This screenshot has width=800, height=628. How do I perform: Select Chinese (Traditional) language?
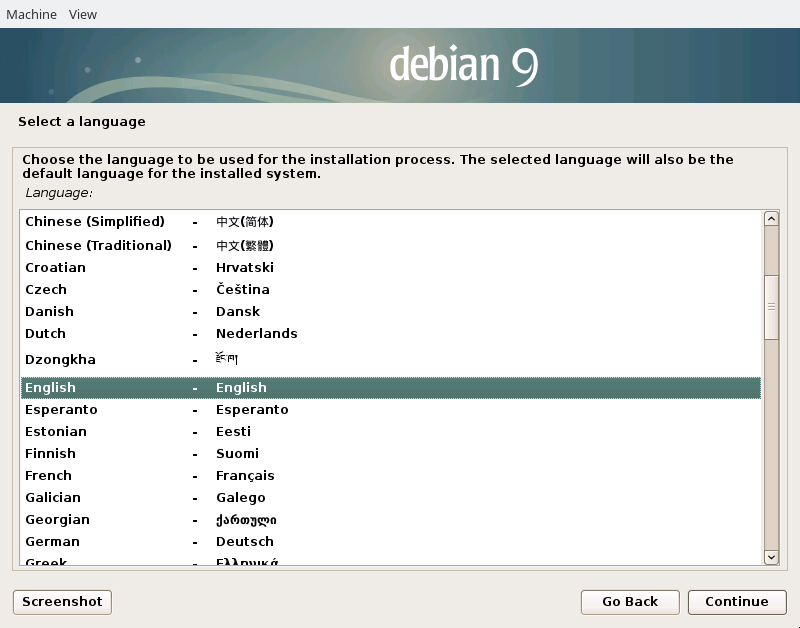click(x=391, y=245)
